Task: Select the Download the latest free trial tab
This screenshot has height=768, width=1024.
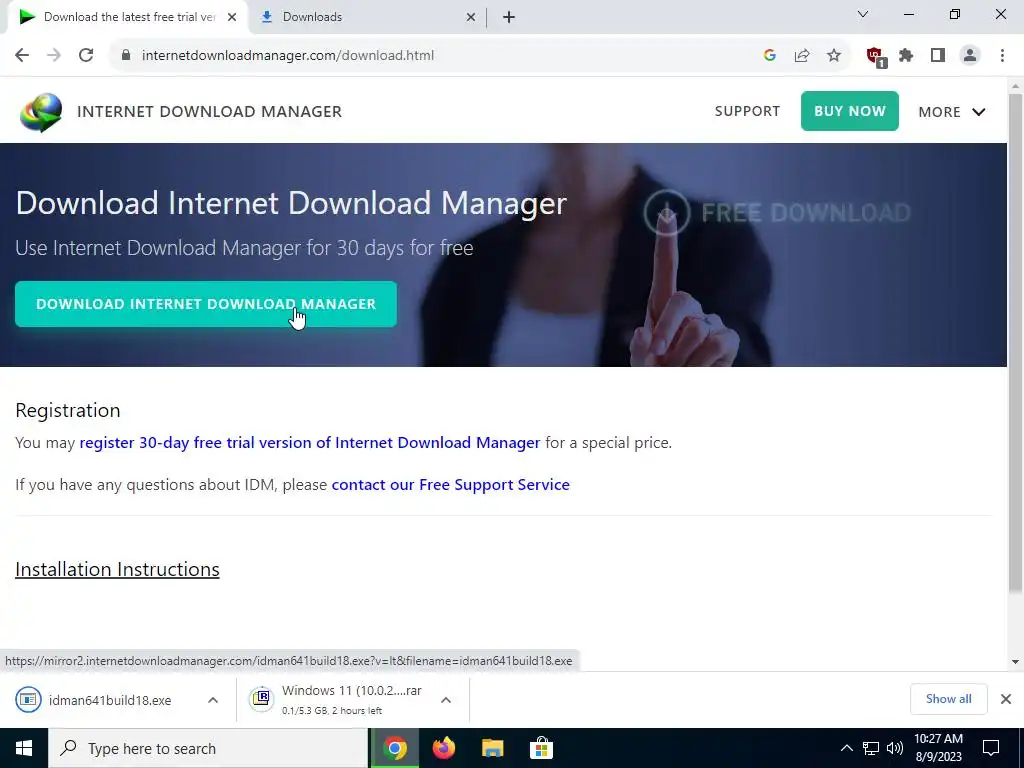Action: (127, 18)
